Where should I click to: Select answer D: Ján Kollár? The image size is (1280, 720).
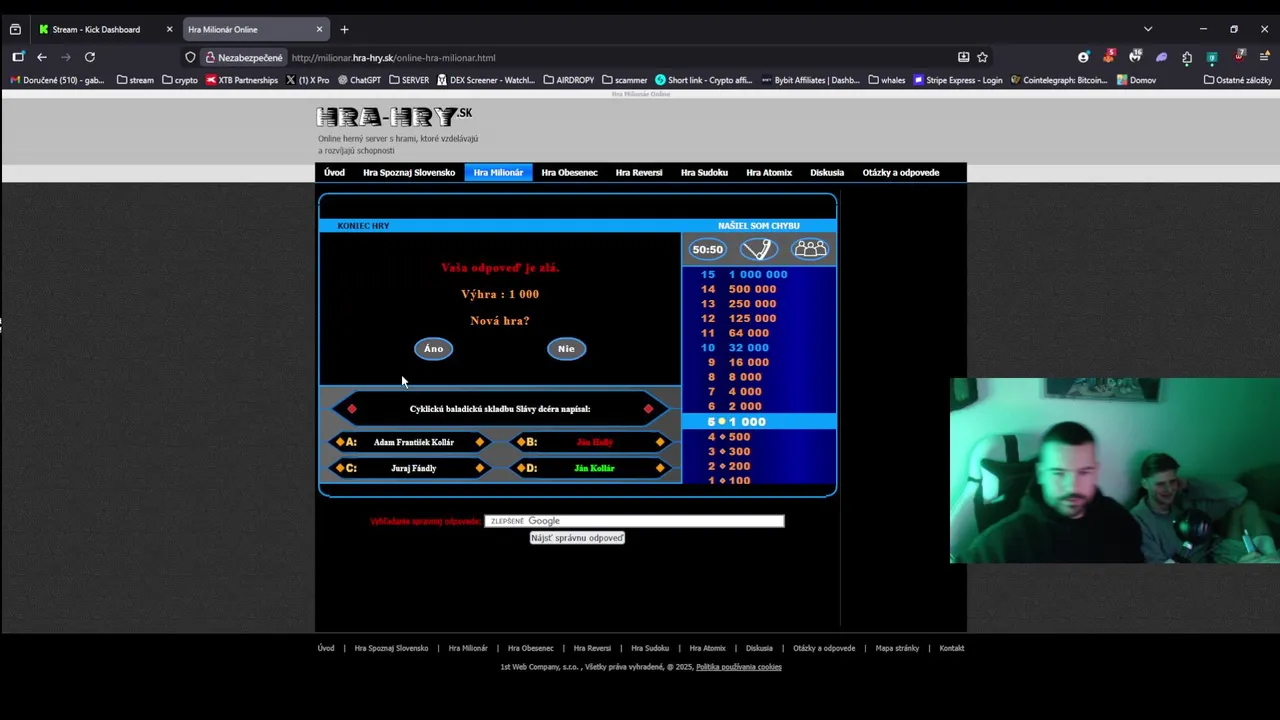(x=590, y=468)
